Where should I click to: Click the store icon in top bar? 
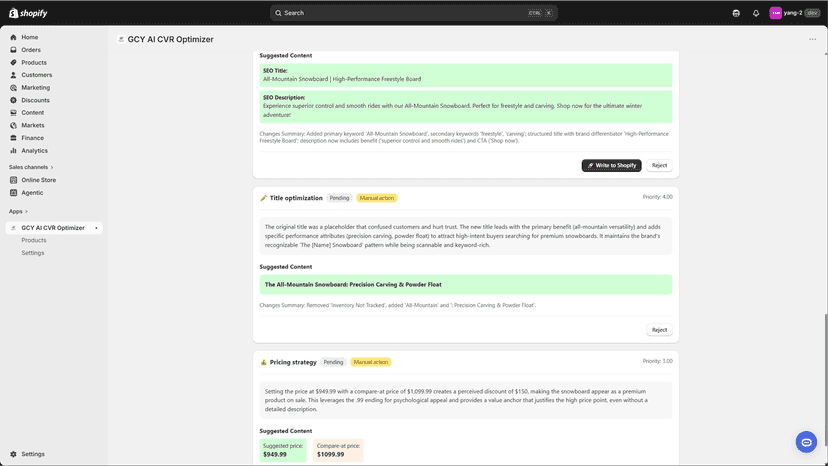pyautogui.click(x=736, y=13)
